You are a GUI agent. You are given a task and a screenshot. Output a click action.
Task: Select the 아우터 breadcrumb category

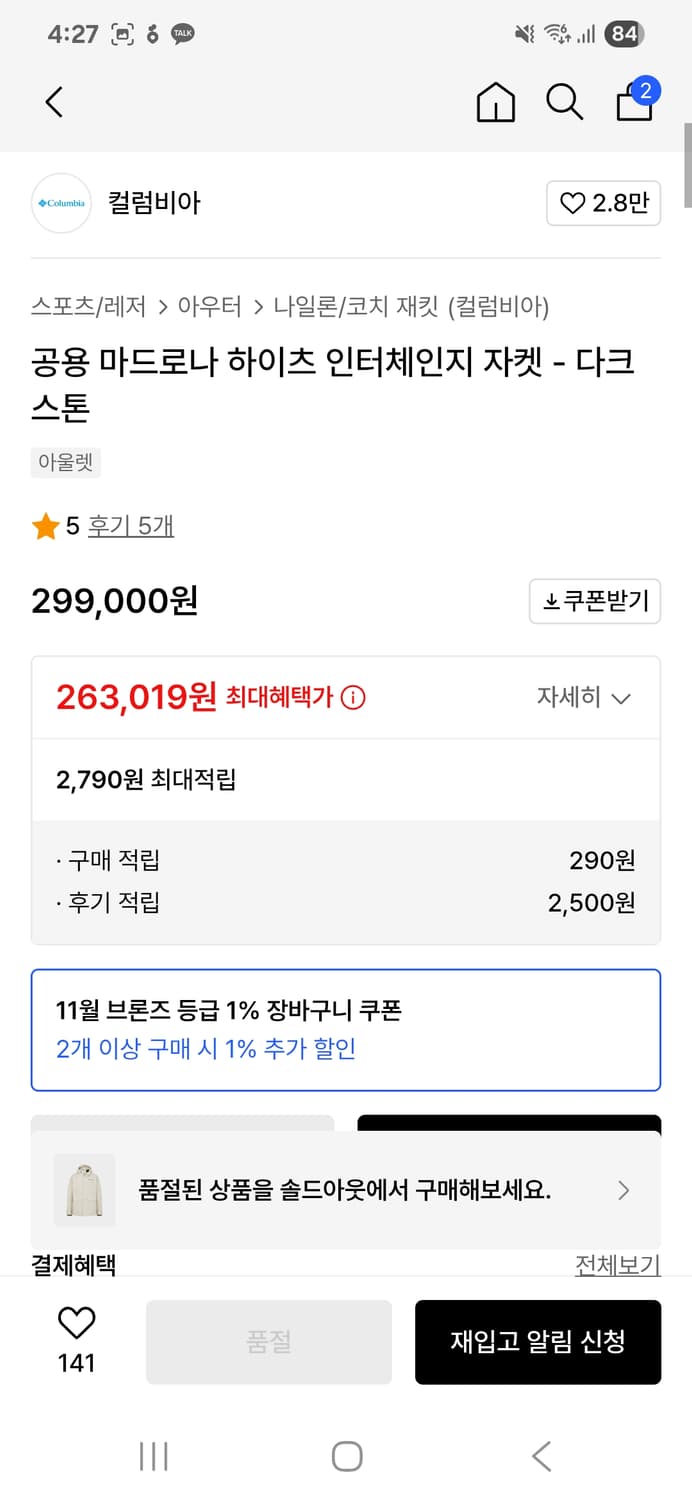pos(206,307)
